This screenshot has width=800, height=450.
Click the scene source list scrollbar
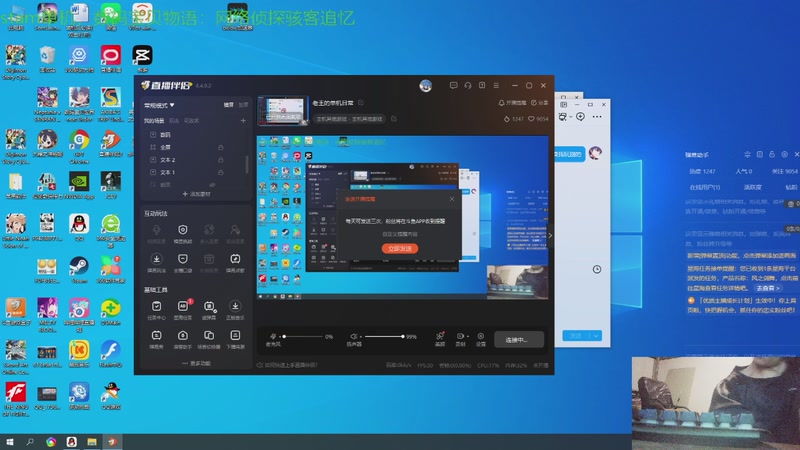click(x=247, y=164)
